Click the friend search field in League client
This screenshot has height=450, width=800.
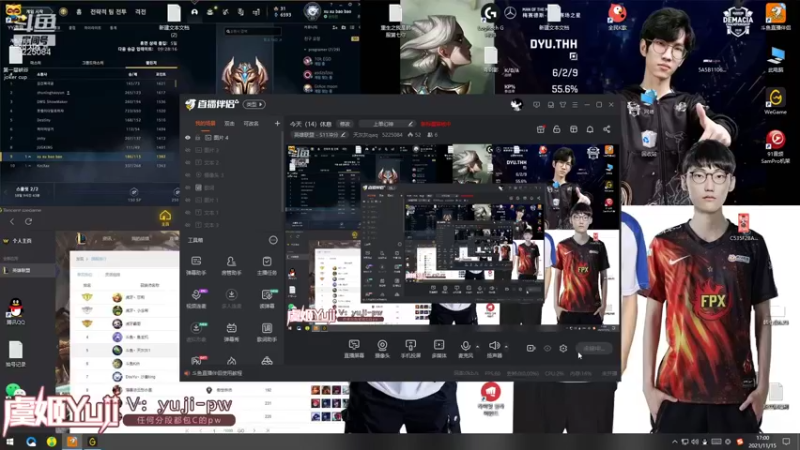[x=253, y=32]
